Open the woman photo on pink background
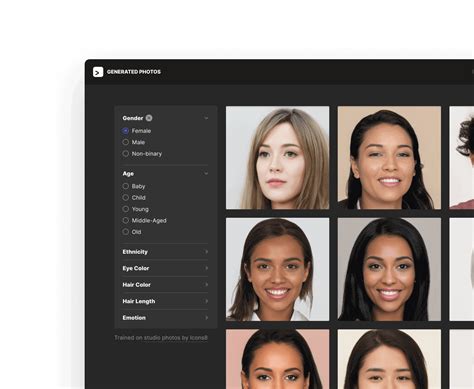This screenshot has height=389, width=474. [278, 359]
